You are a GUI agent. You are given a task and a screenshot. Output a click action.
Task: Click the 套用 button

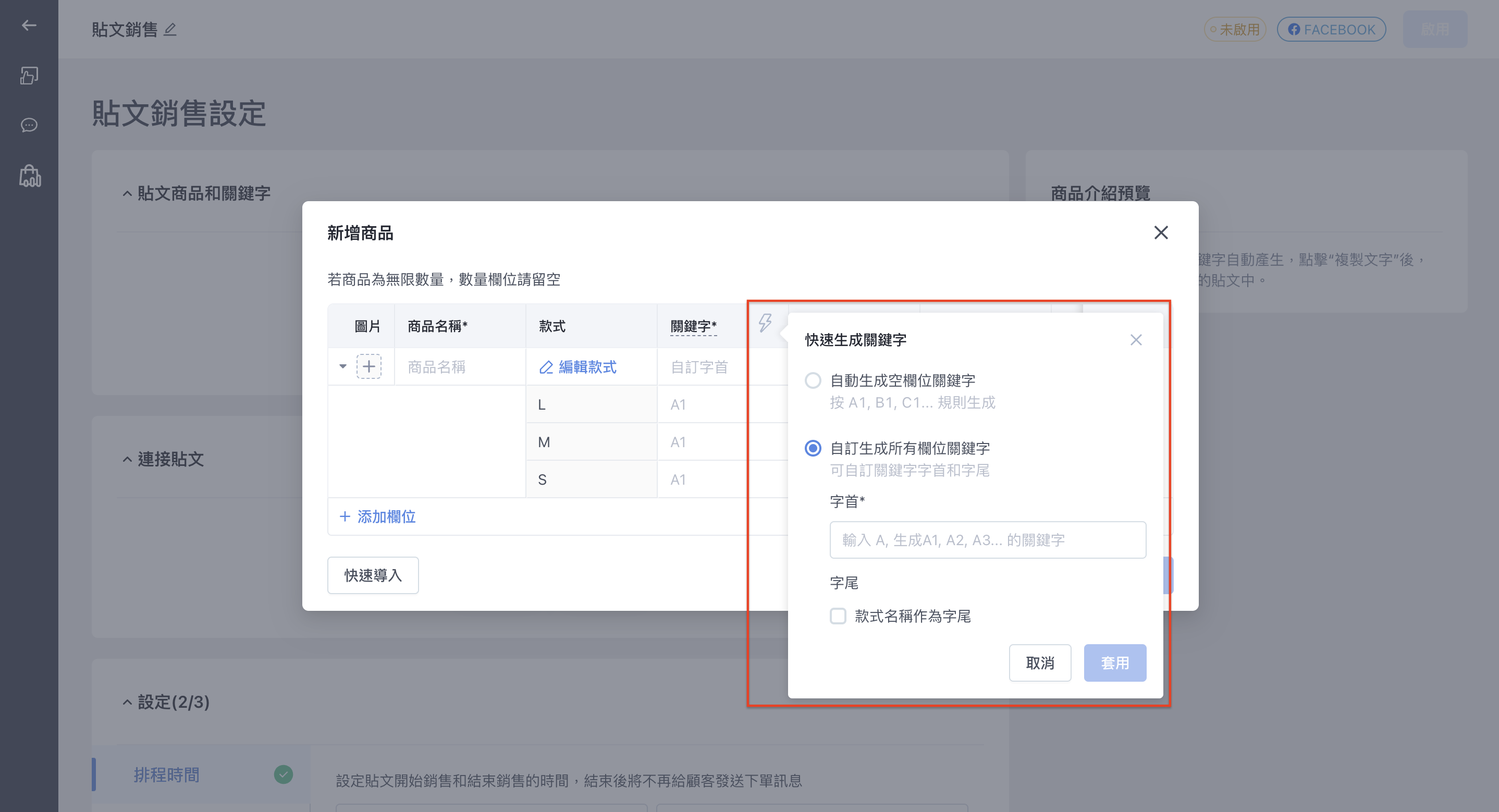1115,663
